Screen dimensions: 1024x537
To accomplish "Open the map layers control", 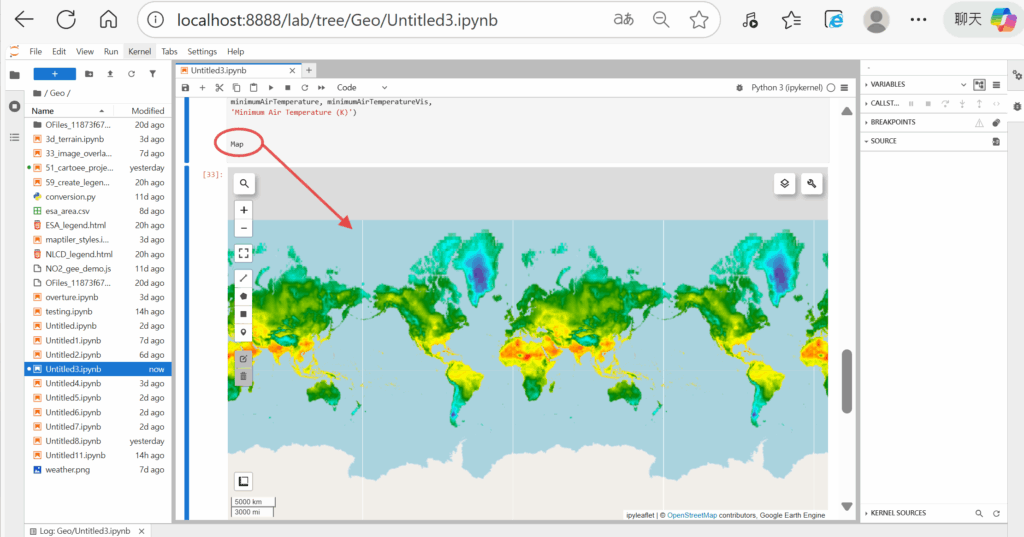I will pyautogui.click(x=785, y=183).
